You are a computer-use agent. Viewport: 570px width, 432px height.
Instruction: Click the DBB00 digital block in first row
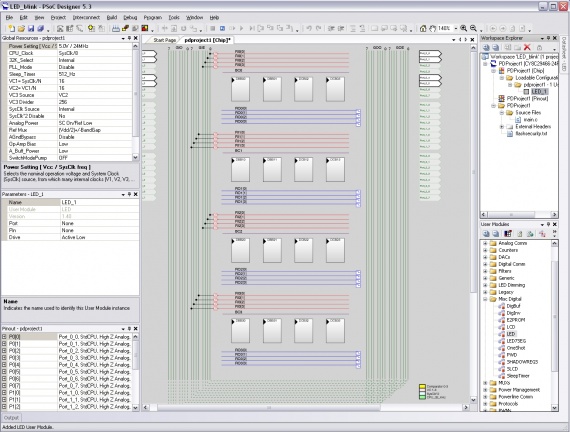(x=240, y=89)
